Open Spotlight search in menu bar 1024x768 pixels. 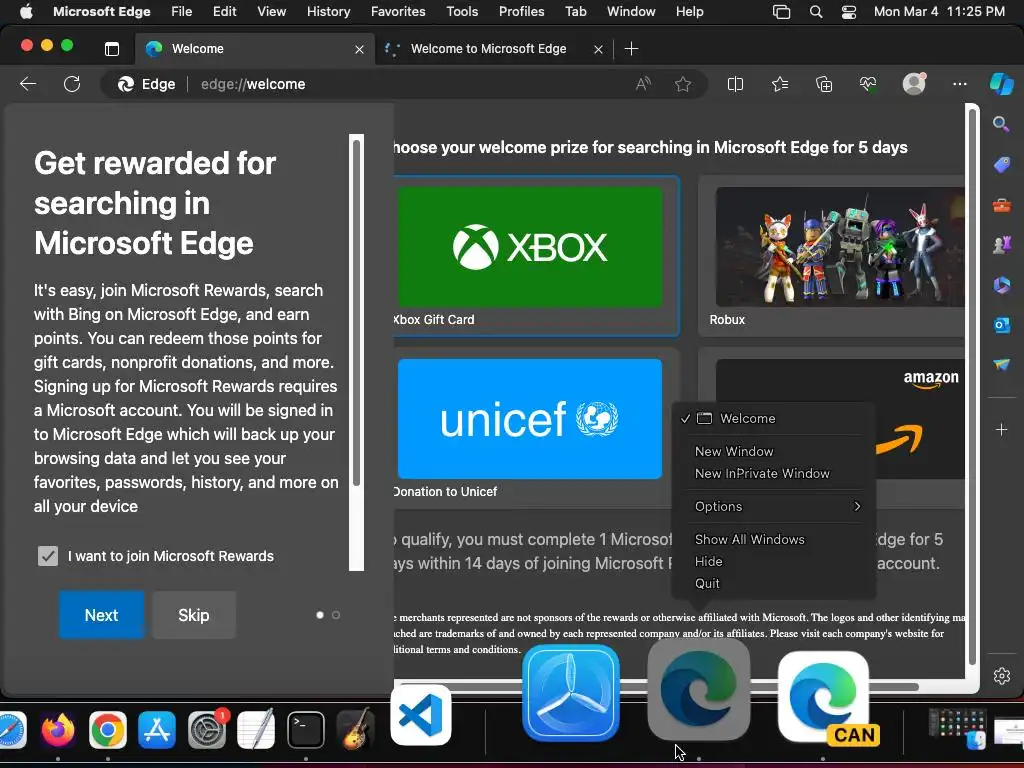pos(816,12)
